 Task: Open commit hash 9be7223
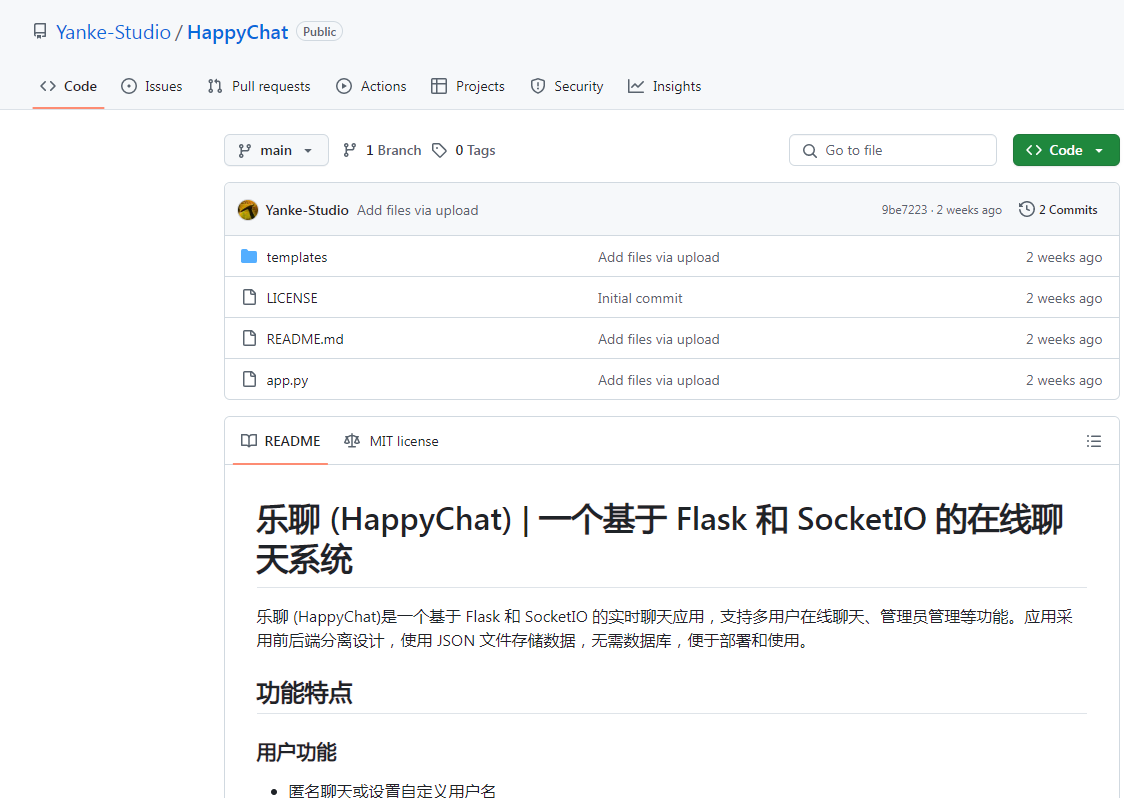point(904,210)
